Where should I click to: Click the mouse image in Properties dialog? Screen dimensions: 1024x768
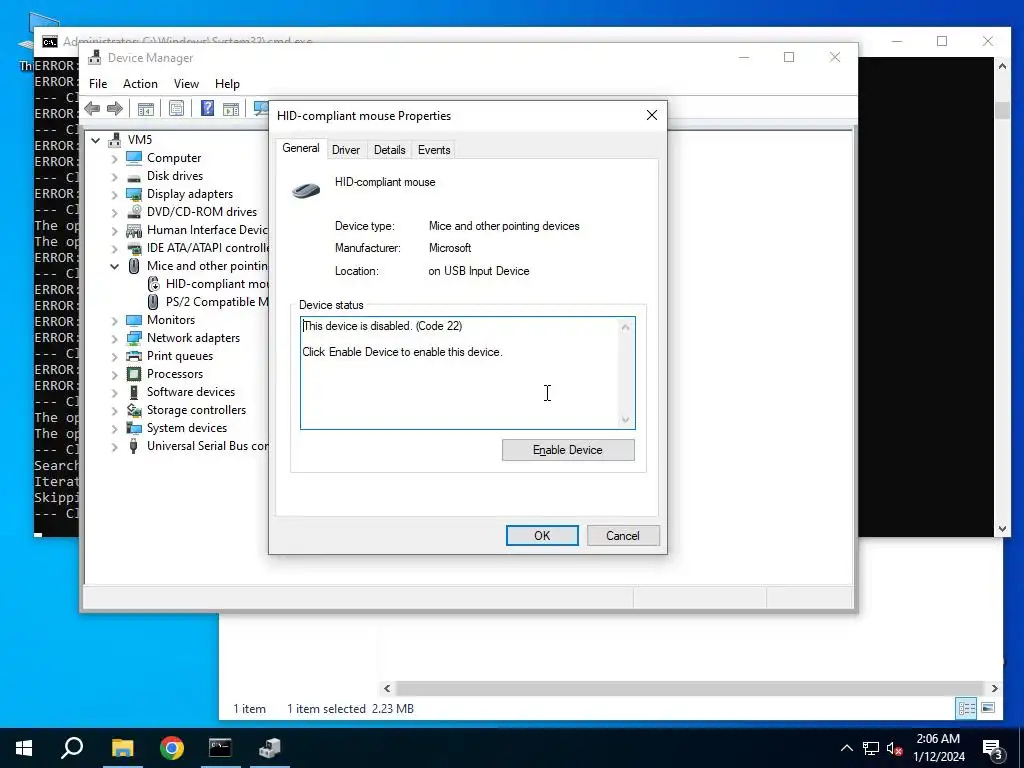[x=306, y=190]
